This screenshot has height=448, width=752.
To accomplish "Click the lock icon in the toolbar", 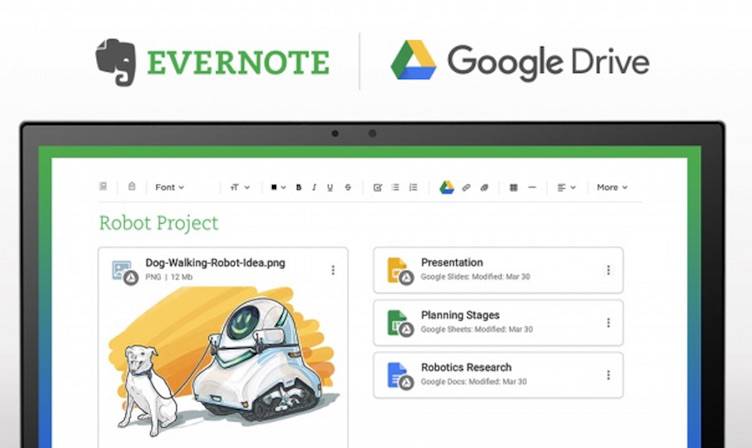I will (x=132, y=186).
